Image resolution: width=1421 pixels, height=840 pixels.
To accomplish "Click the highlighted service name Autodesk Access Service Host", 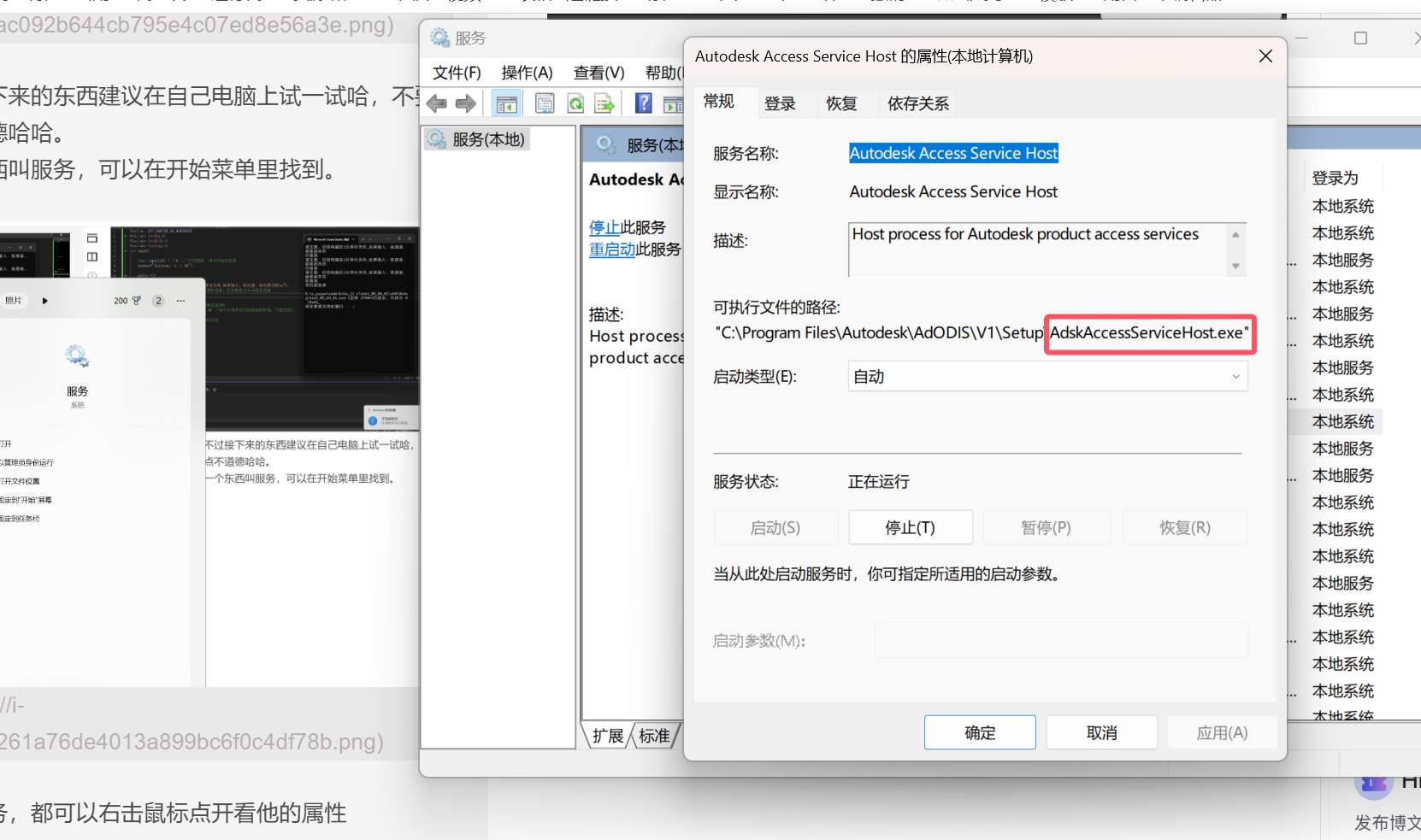I will [x=953, y=153].
